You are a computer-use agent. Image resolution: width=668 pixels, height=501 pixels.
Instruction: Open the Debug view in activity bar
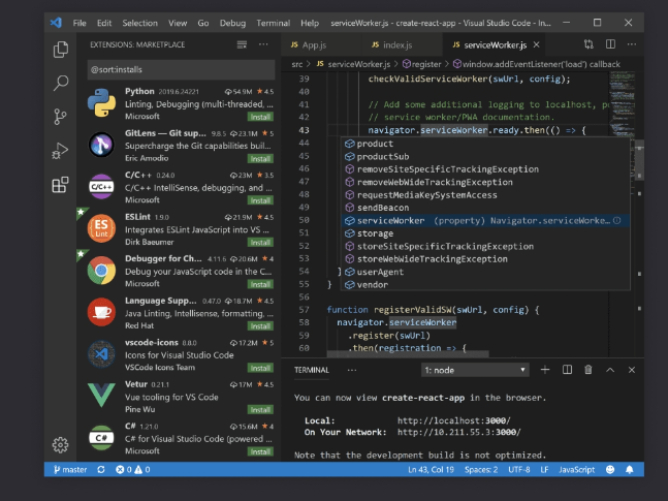pos(60,150)
